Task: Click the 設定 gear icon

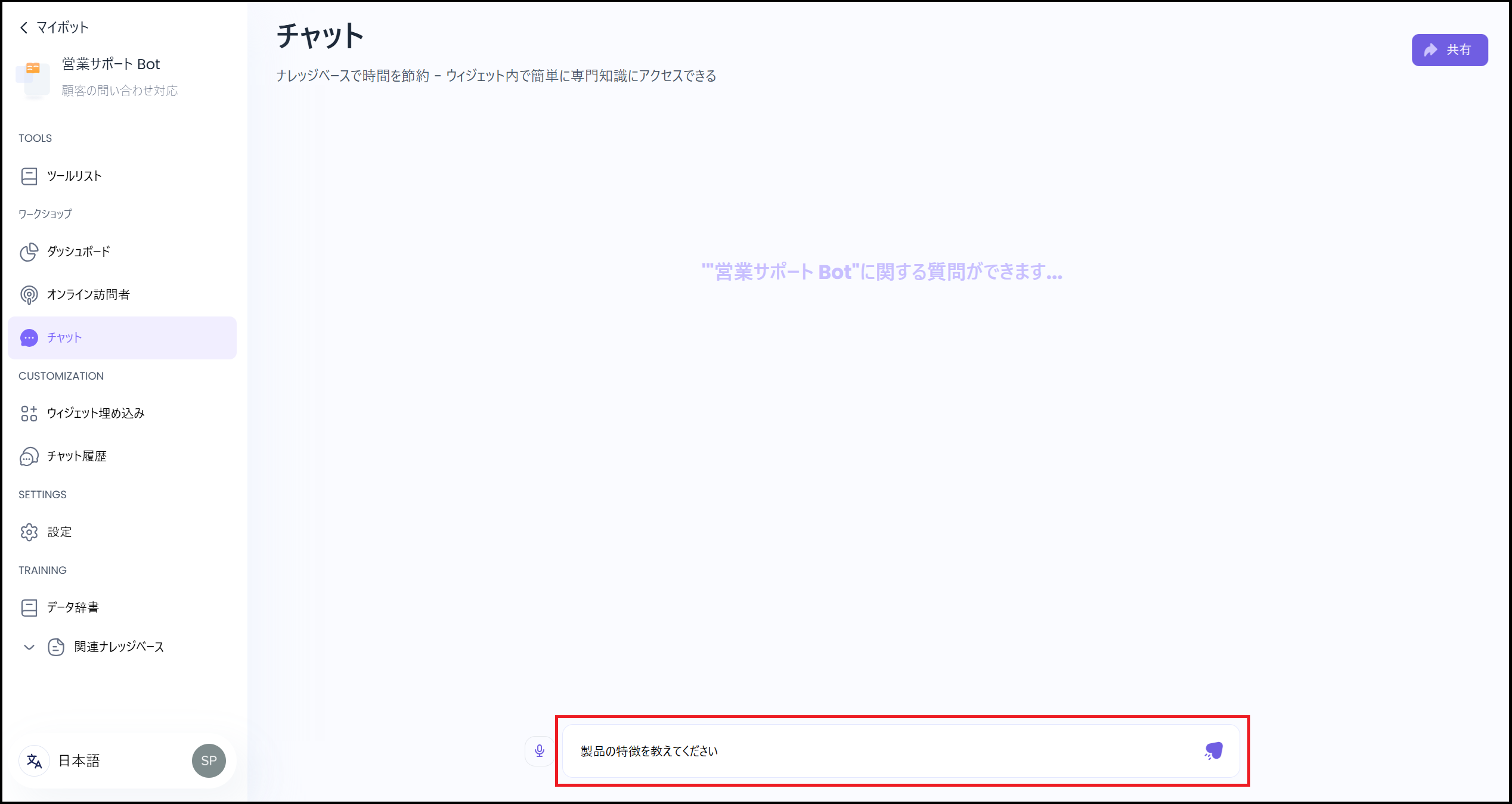Action: [29, 532]
